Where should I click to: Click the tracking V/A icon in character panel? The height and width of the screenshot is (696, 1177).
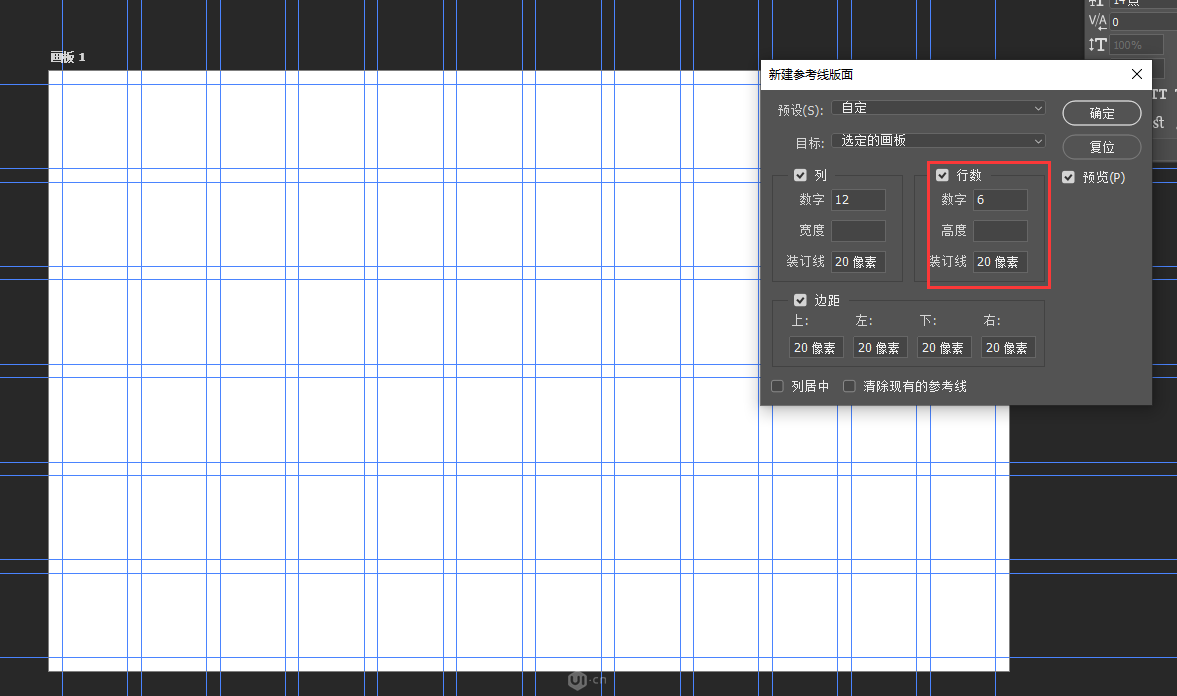[x=1097, y=22]
